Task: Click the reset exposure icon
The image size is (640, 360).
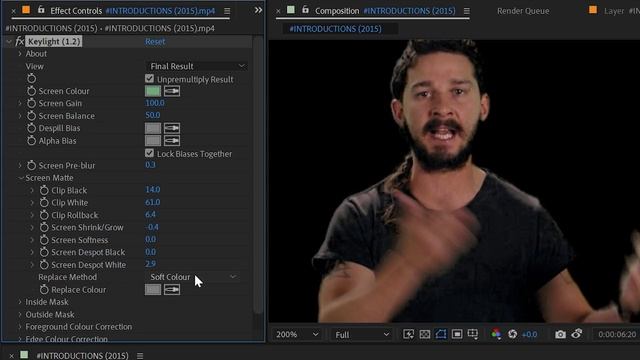Action: coord(513,334)
